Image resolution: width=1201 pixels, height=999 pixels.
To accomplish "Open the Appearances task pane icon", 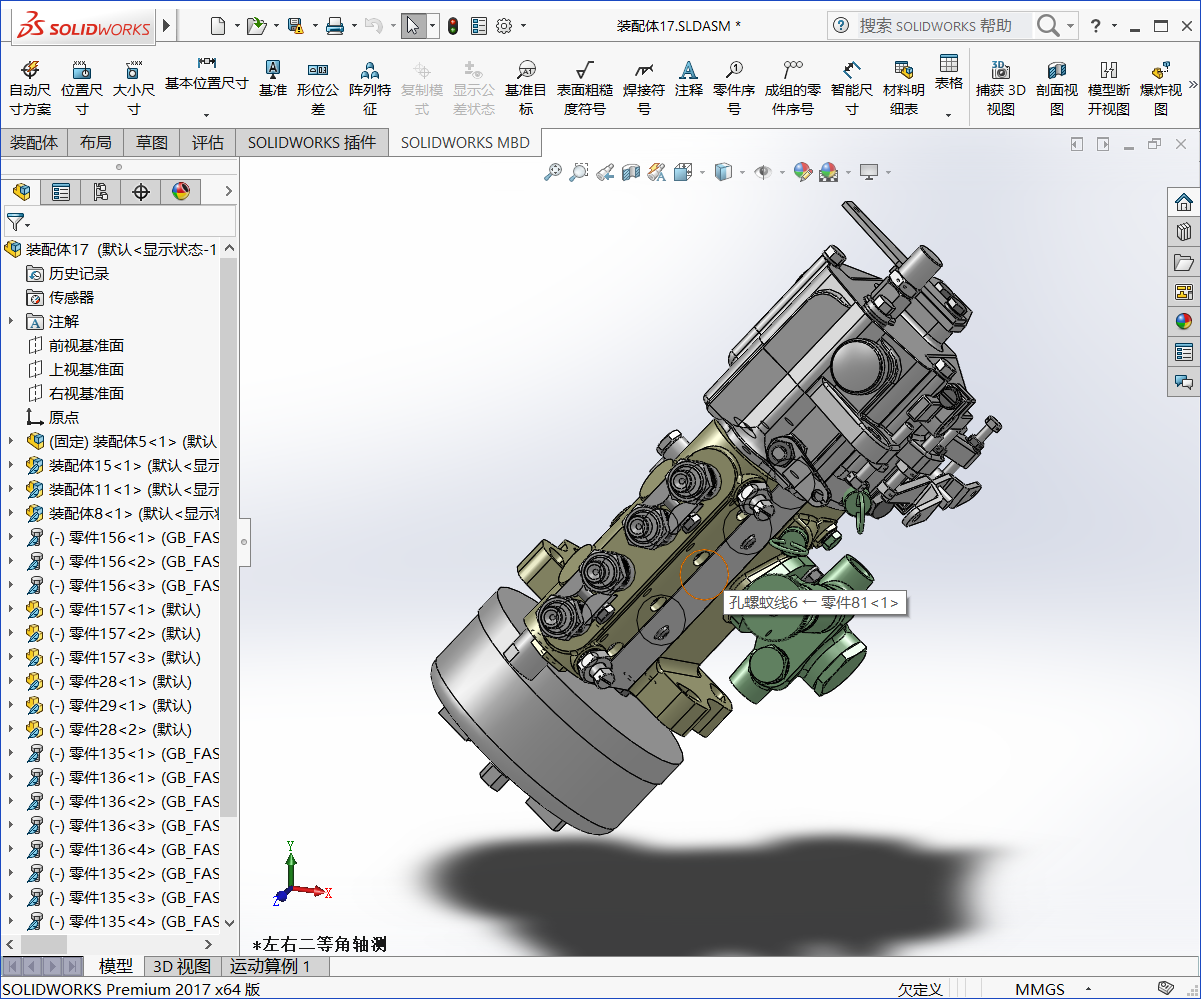I will pyautogui.click(x=1184, y=322).
